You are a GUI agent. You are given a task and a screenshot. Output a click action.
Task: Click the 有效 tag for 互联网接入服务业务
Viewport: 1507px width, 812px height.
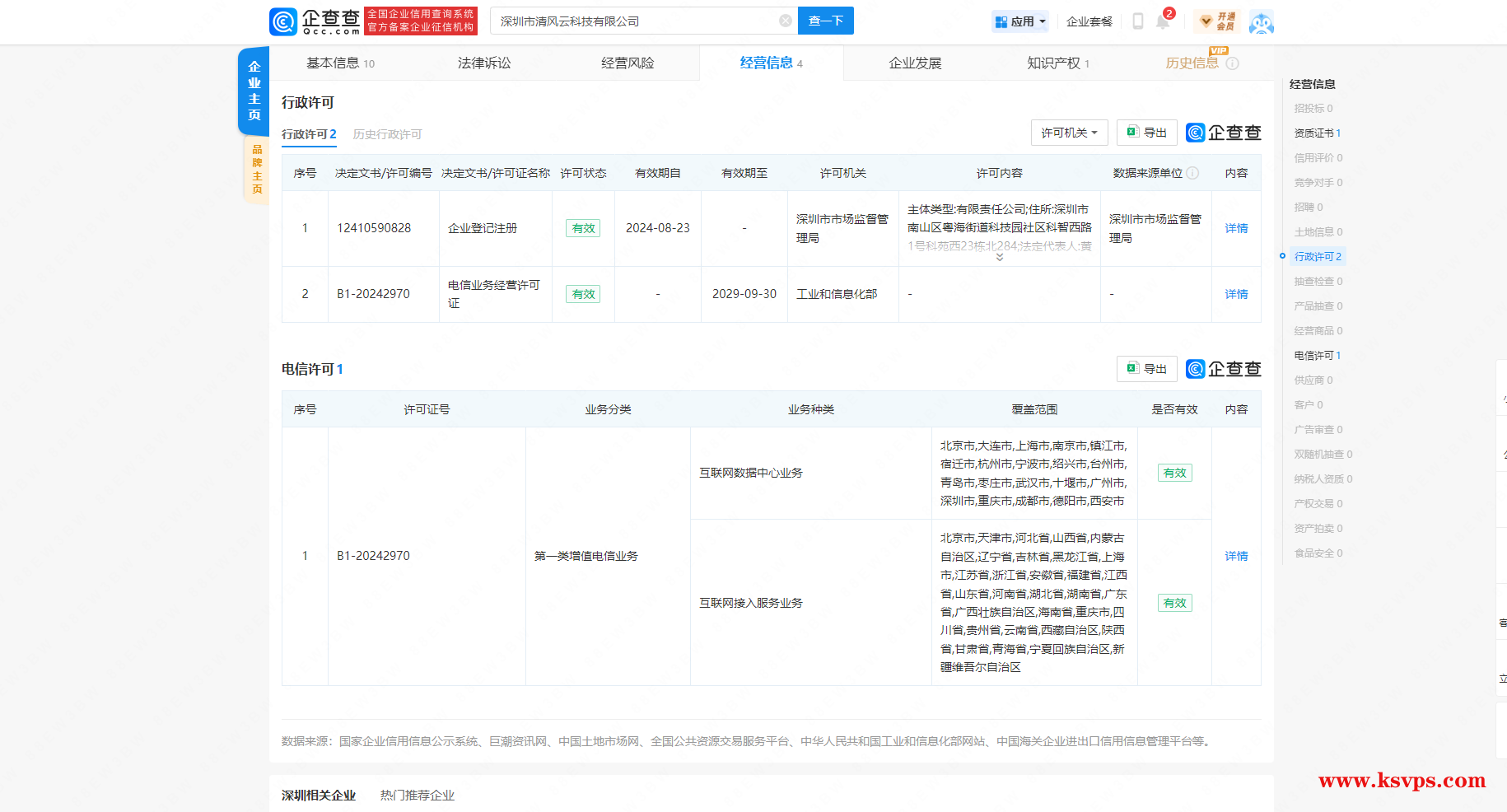(1174, 603)
